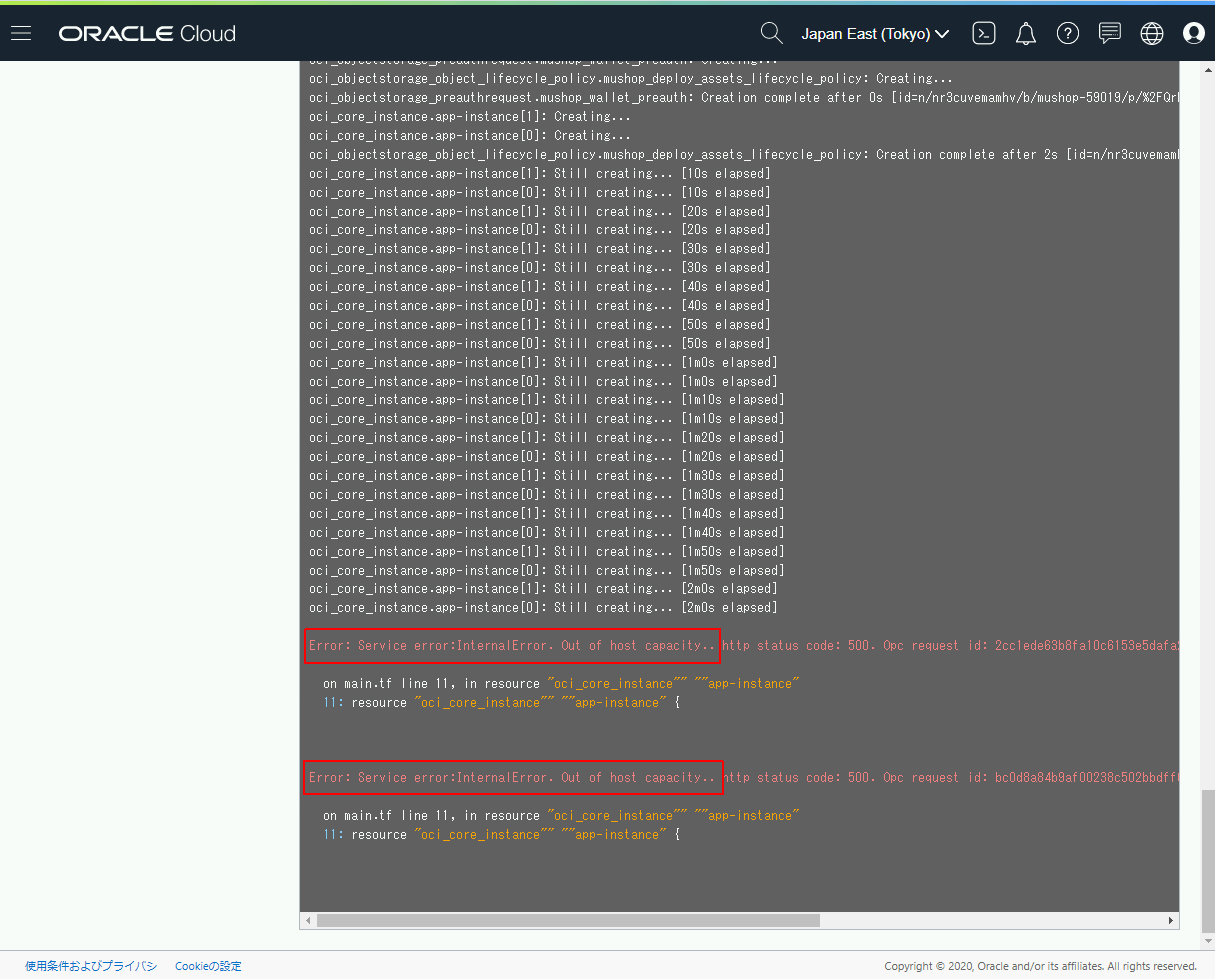Click the app-instance[0] '[2m0s elapsed]' log line
1215x979 pixels.
pos(542,608)
